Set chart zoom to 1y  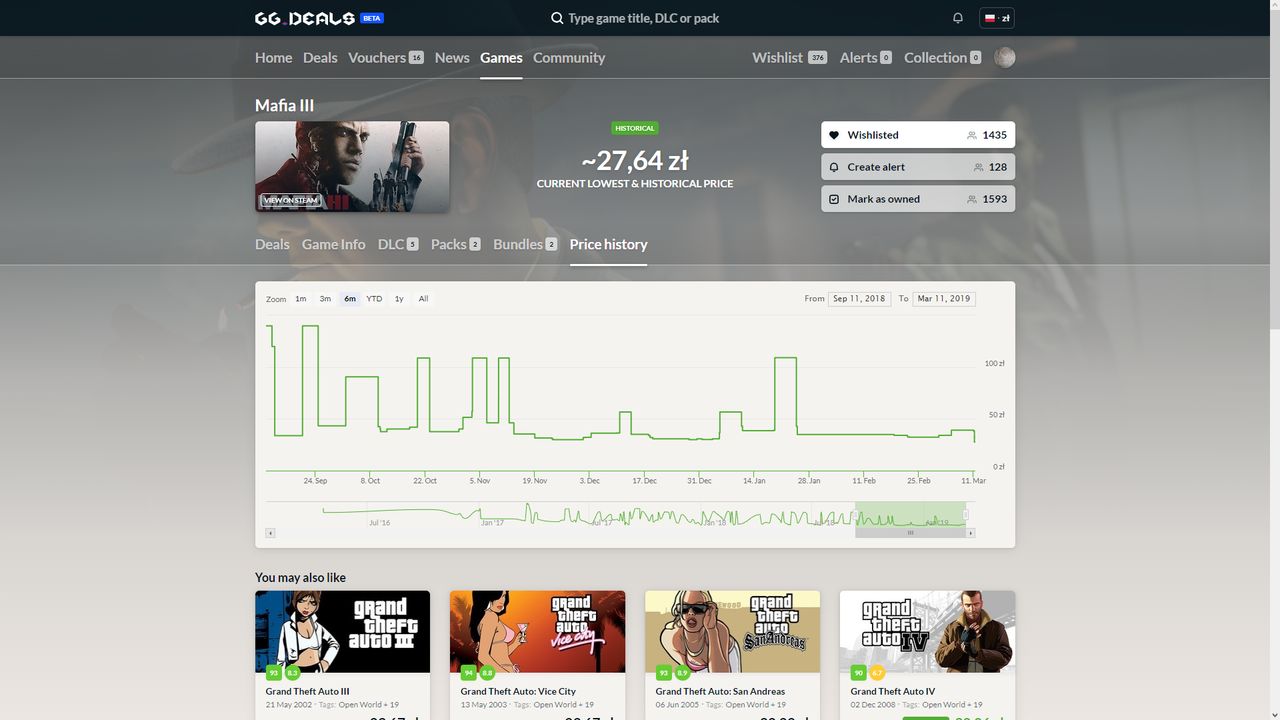click(x=399, y=299)
